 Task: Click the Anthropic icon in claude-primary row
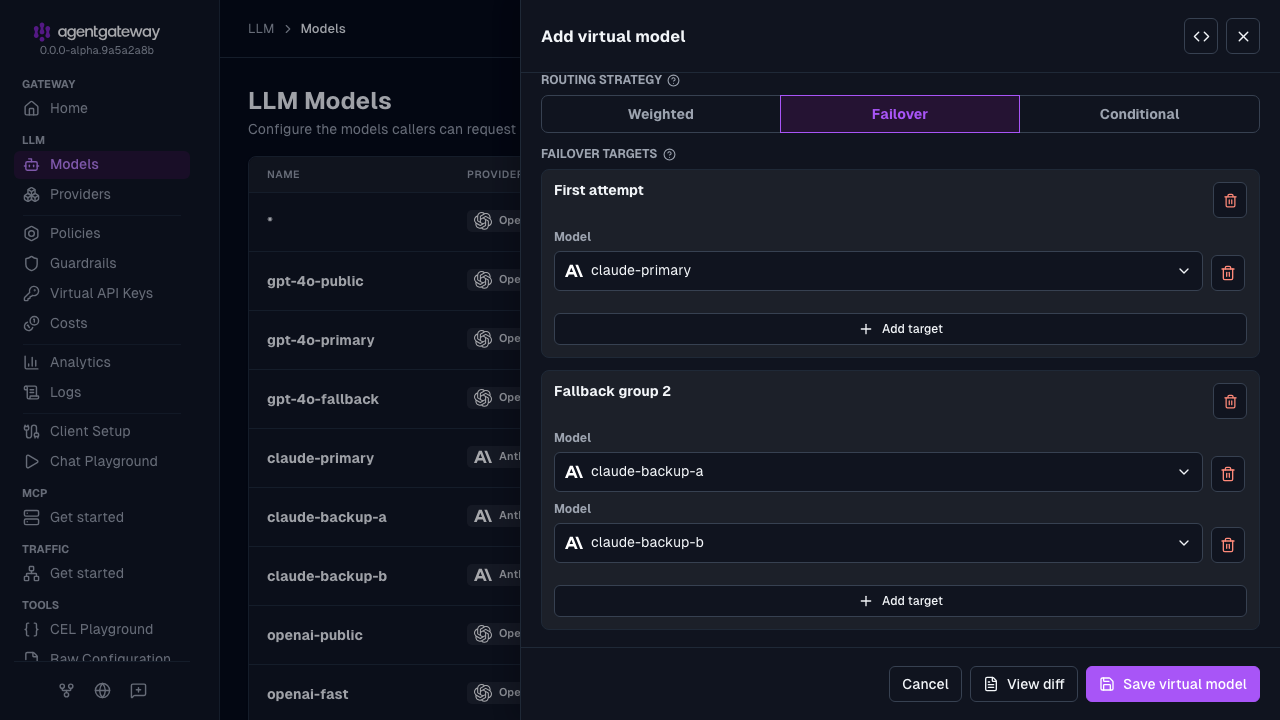click(x=483, y=457)
